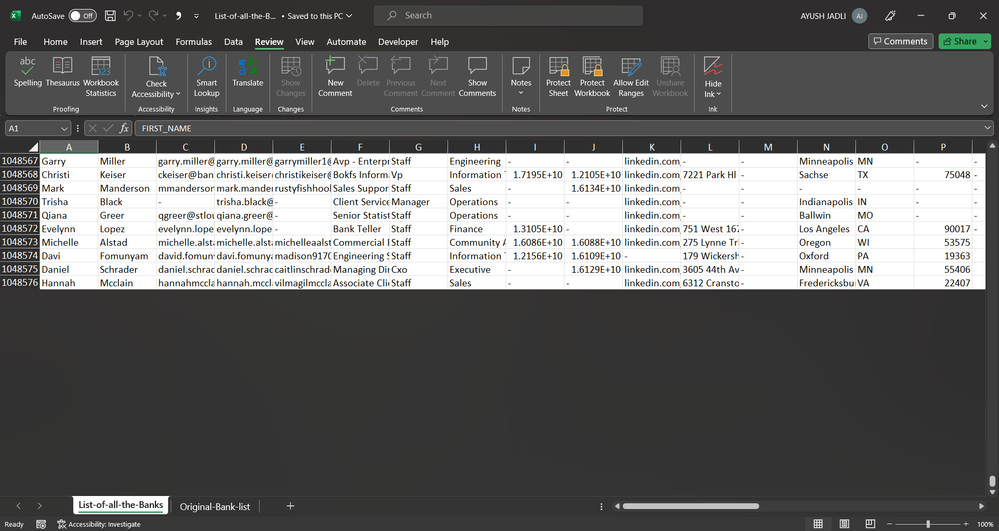Click the 100% zoom level
This screenshot has height=531, width=999.
point(985,524)
